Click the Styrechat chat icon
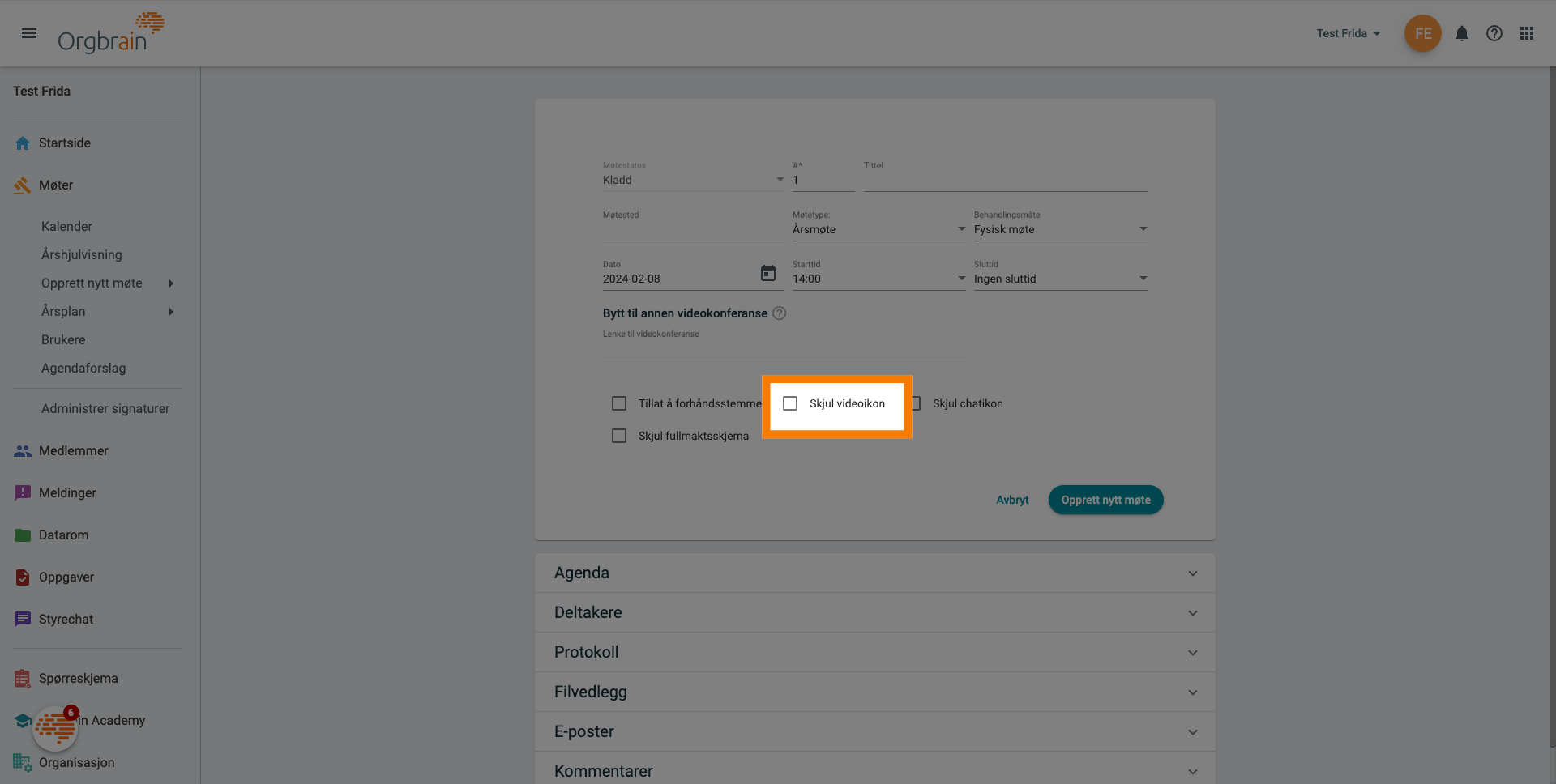This screenshot has width=1556, height=784. coord(23,620)
